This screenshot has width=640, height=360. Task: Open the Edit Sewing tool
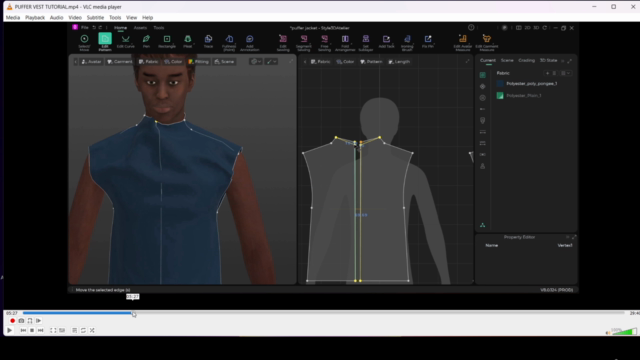coord(283,42)
